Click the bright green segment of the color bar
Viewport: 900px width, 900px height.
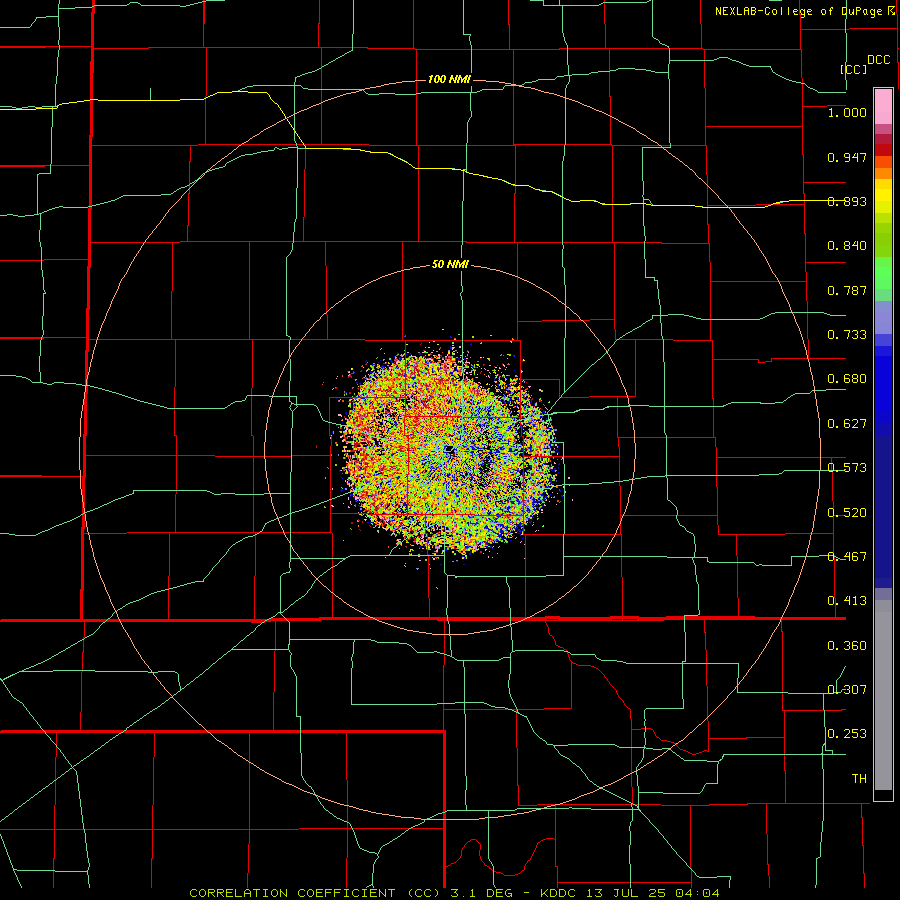click(x=883, y=273)
